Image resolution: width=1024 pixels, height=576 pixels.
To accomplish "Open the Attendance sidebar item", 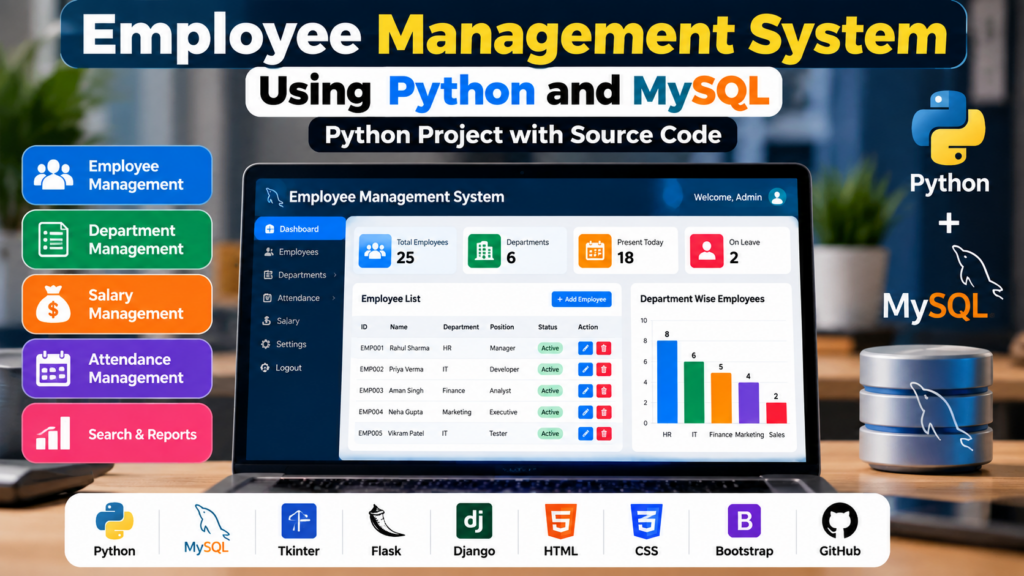I will click(x=297, y=298).
